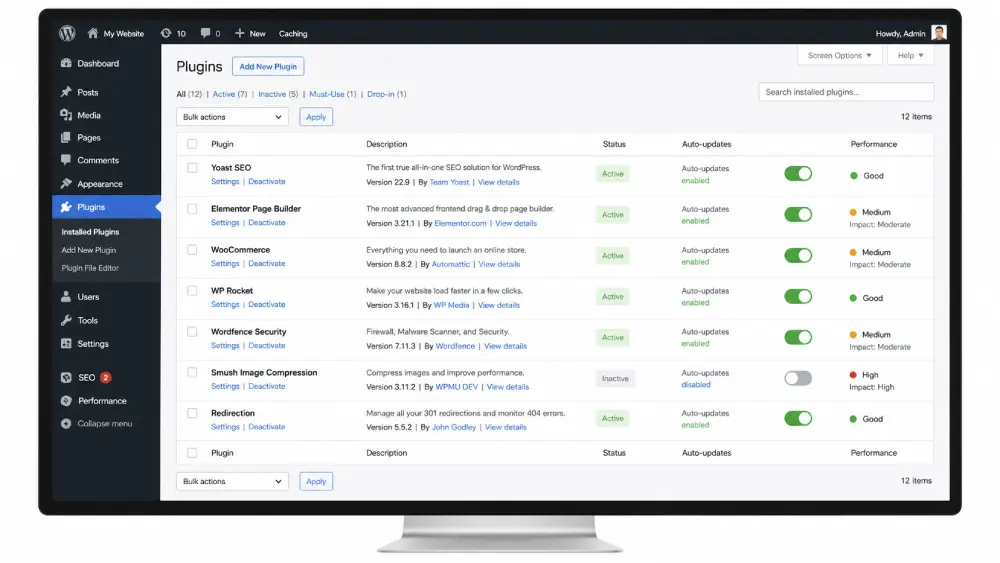Open the Team Yoast author link

pyautogui.click(x=449, y=182)
